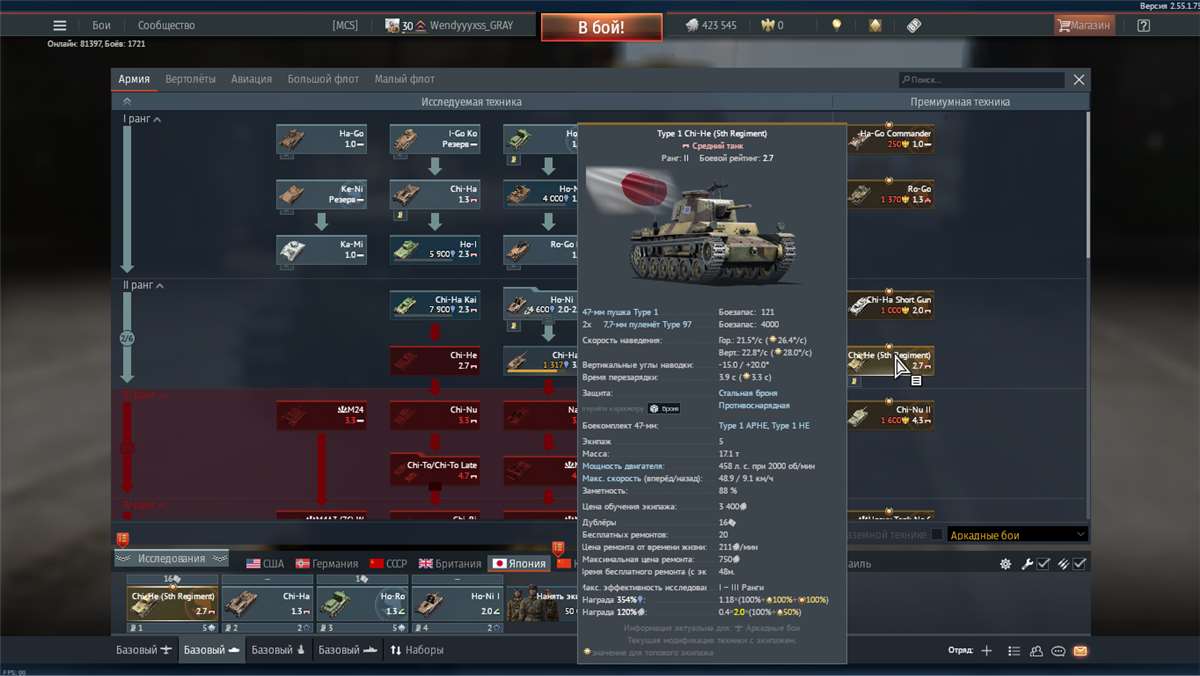Select the Япония nation tab
1200x676 pixels.
click(x=519, y=564)
